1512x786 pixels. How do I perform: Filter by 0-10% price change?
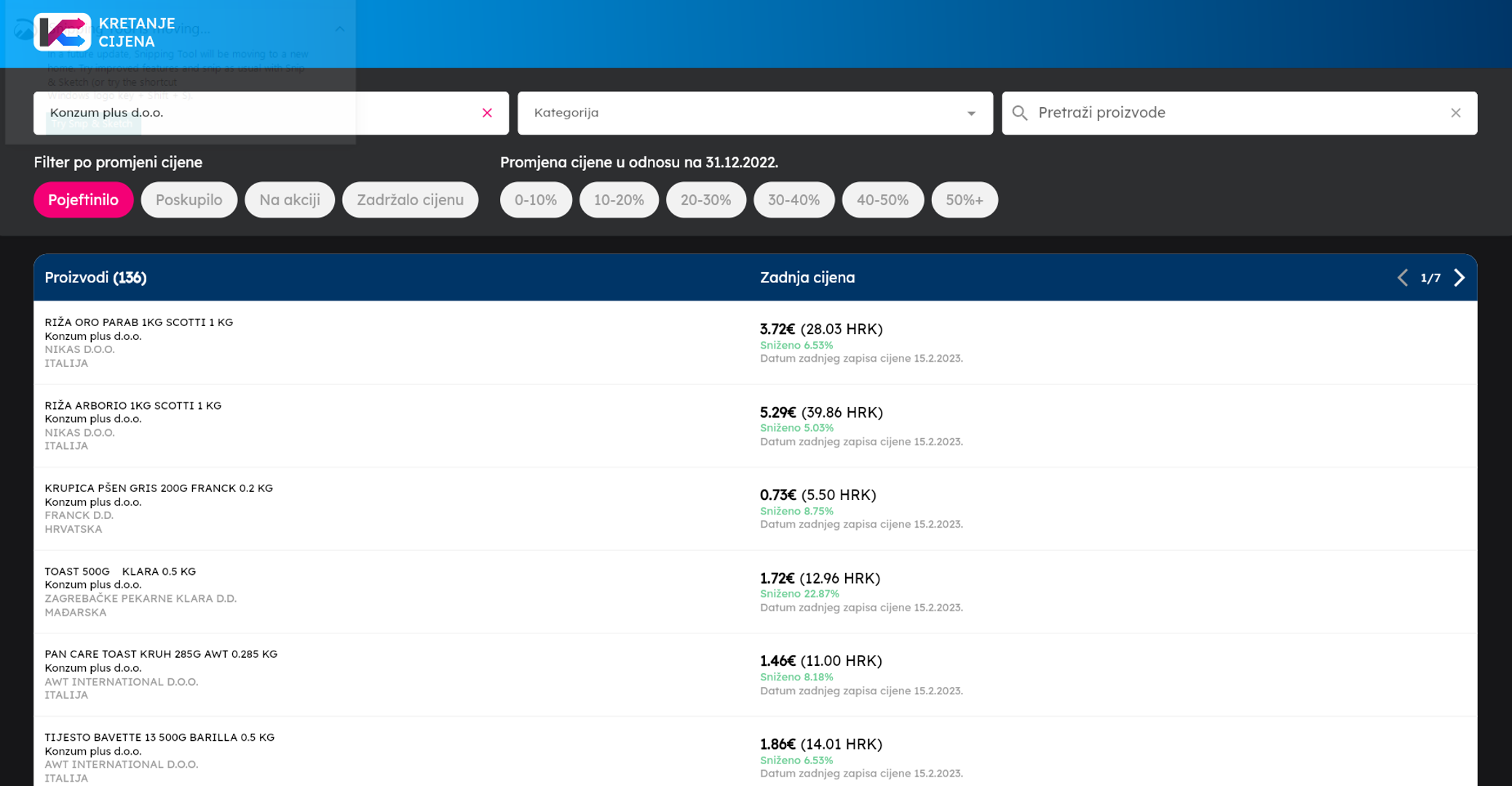pos(535,200)
